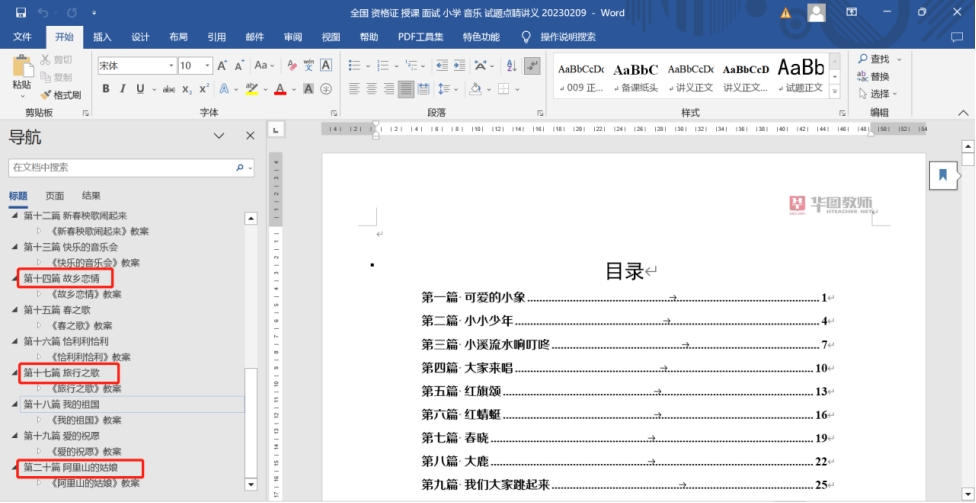Toggle Italic formatting in the font group
This screenshot has width=976, height=503.
[123, 89]
